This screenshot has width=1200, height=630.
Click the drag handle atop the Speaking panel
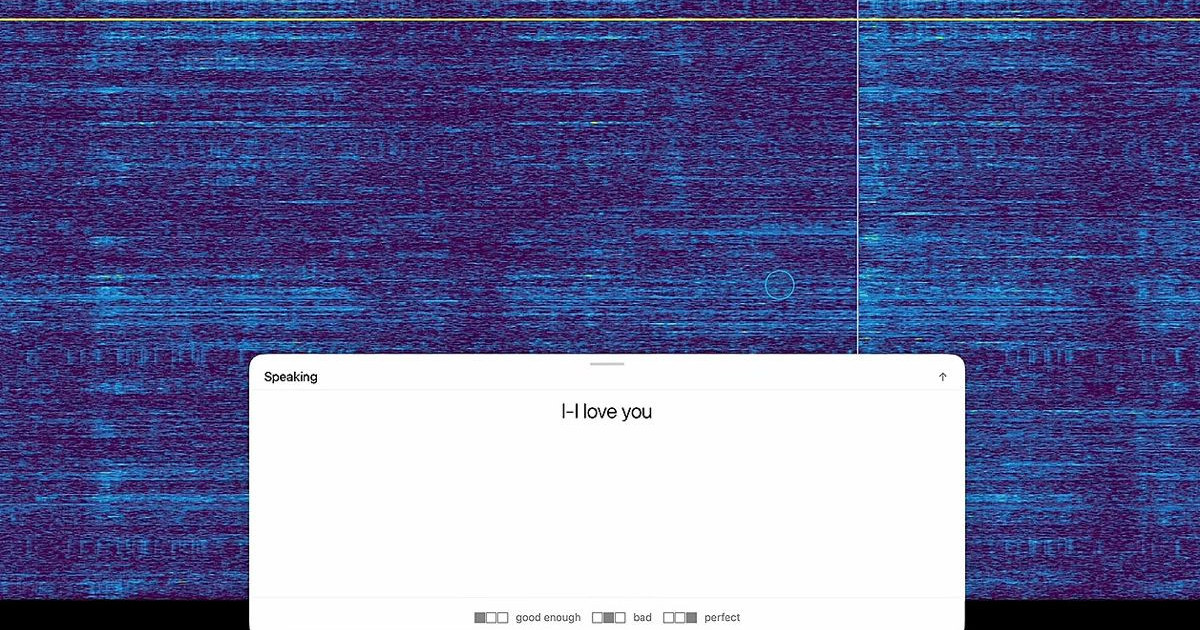tap(607, 364)
